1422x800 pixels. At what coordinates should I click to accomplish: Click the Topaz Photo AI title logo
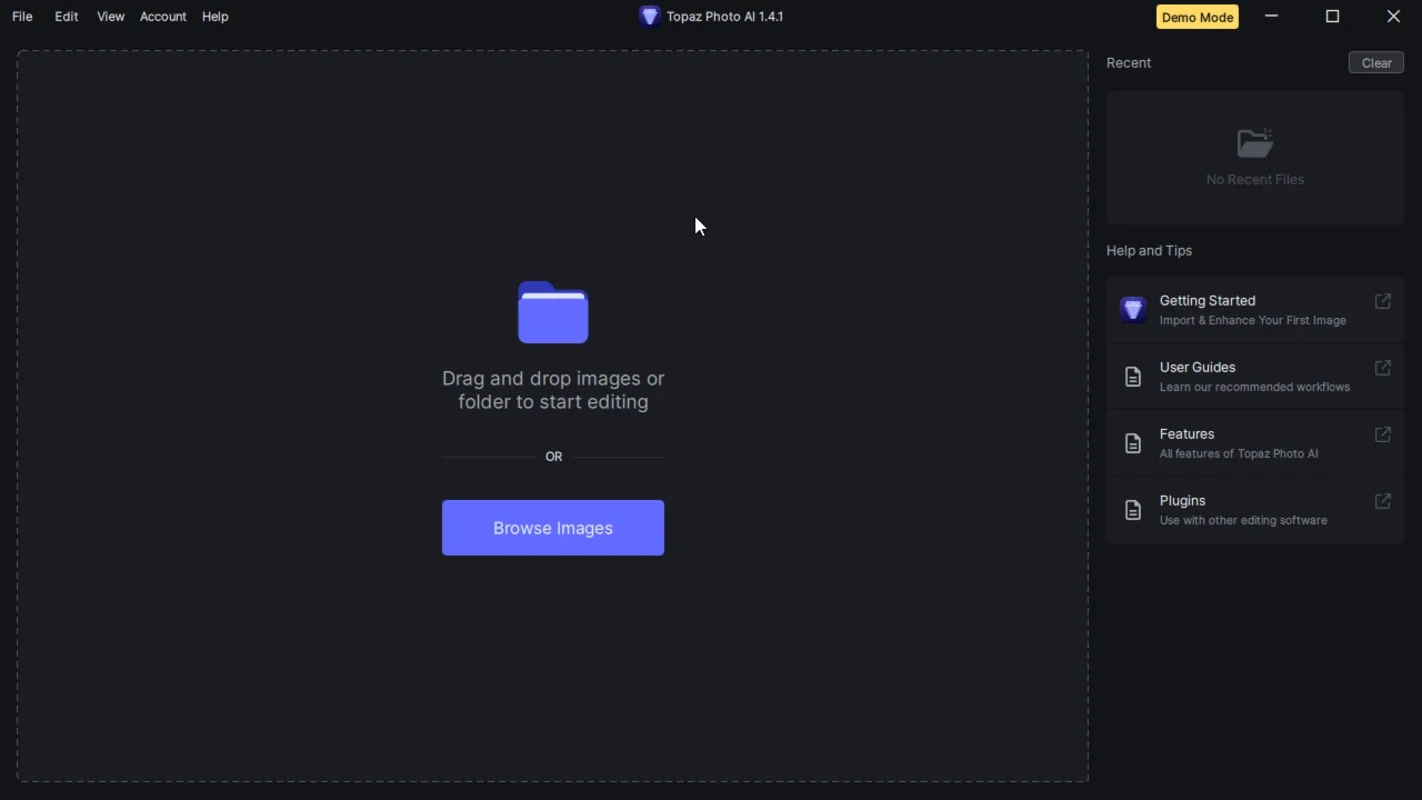(649, 16)
